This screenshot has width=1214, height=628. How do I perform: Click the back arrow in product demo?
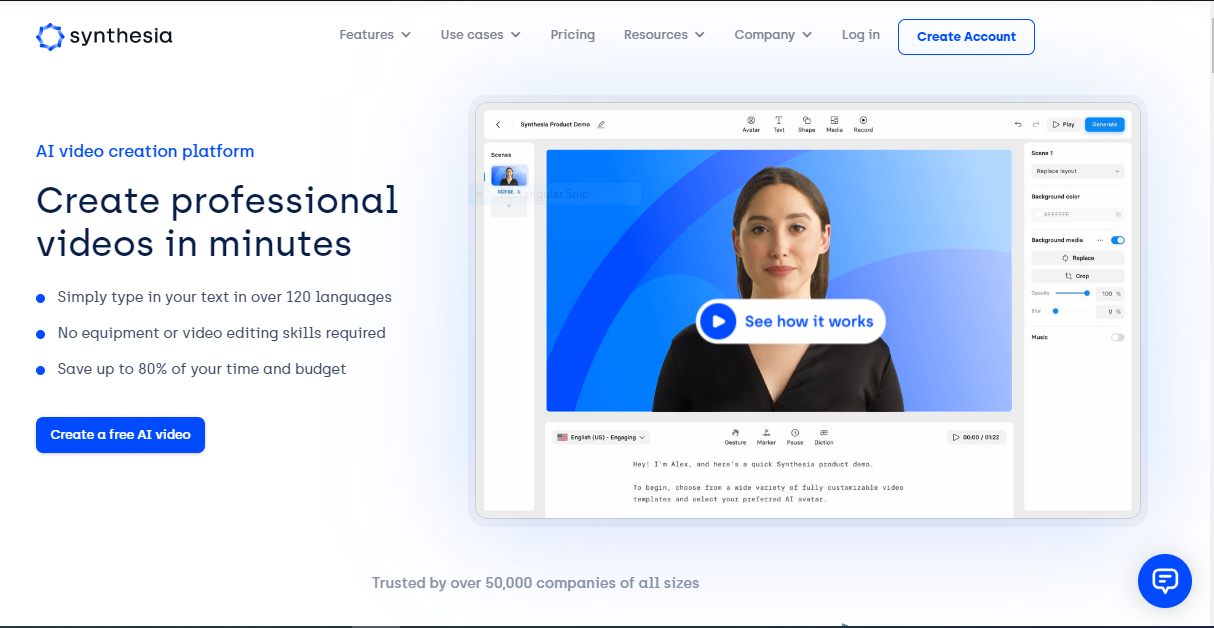point(498,124)
